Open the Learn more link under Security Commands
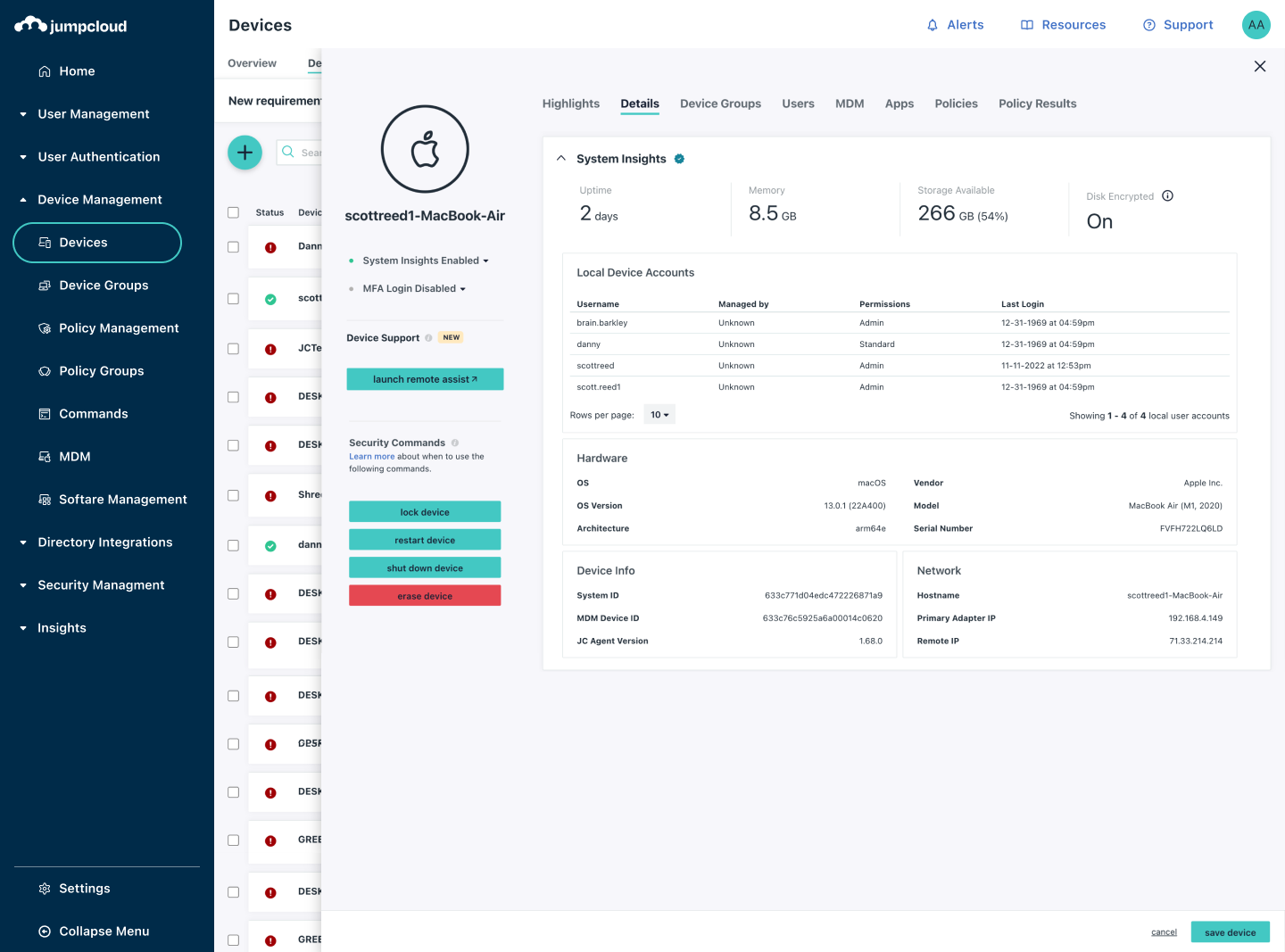 point(371,456)
